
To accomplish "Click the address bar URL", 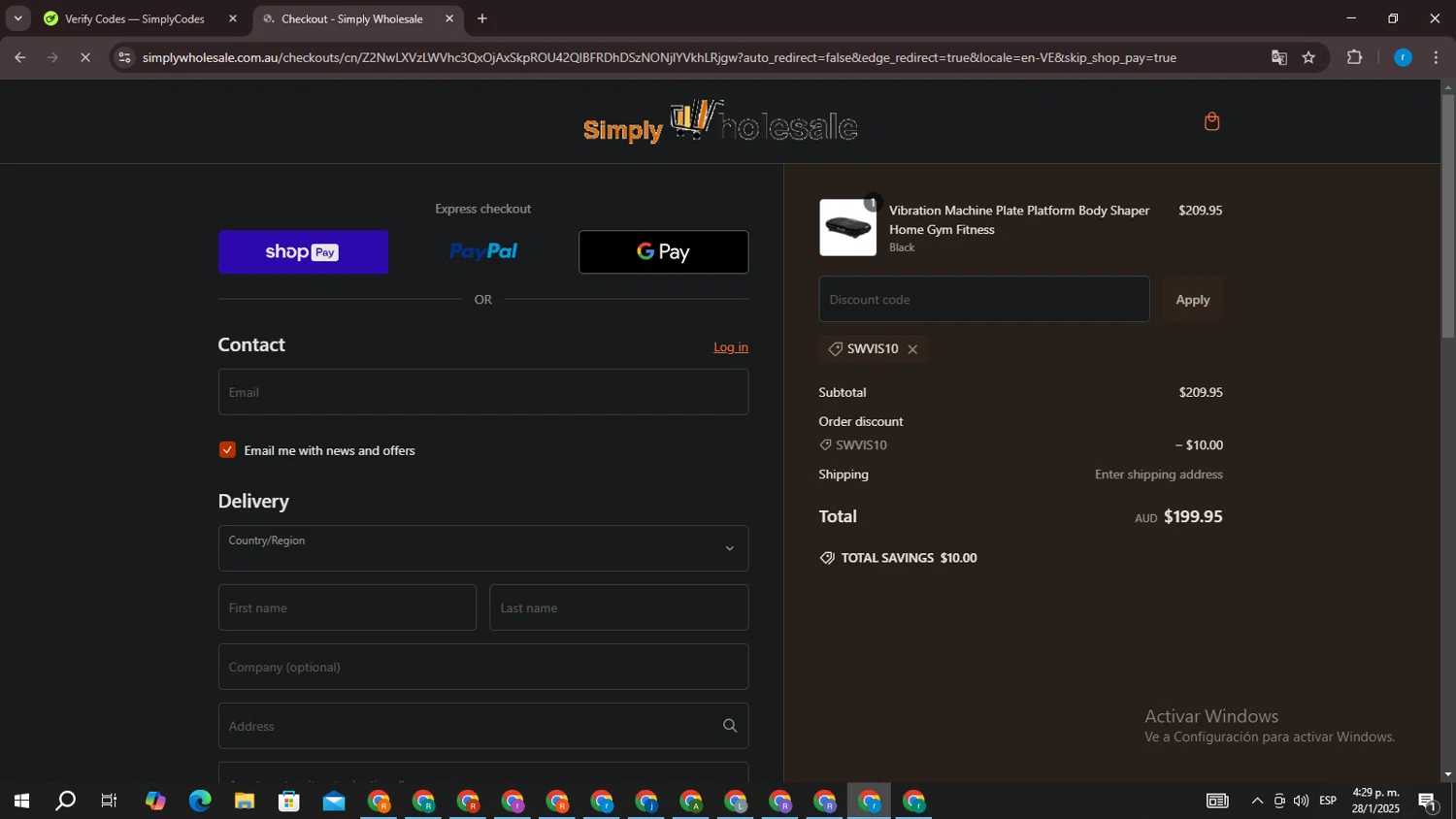I will (x=659, y=57).
